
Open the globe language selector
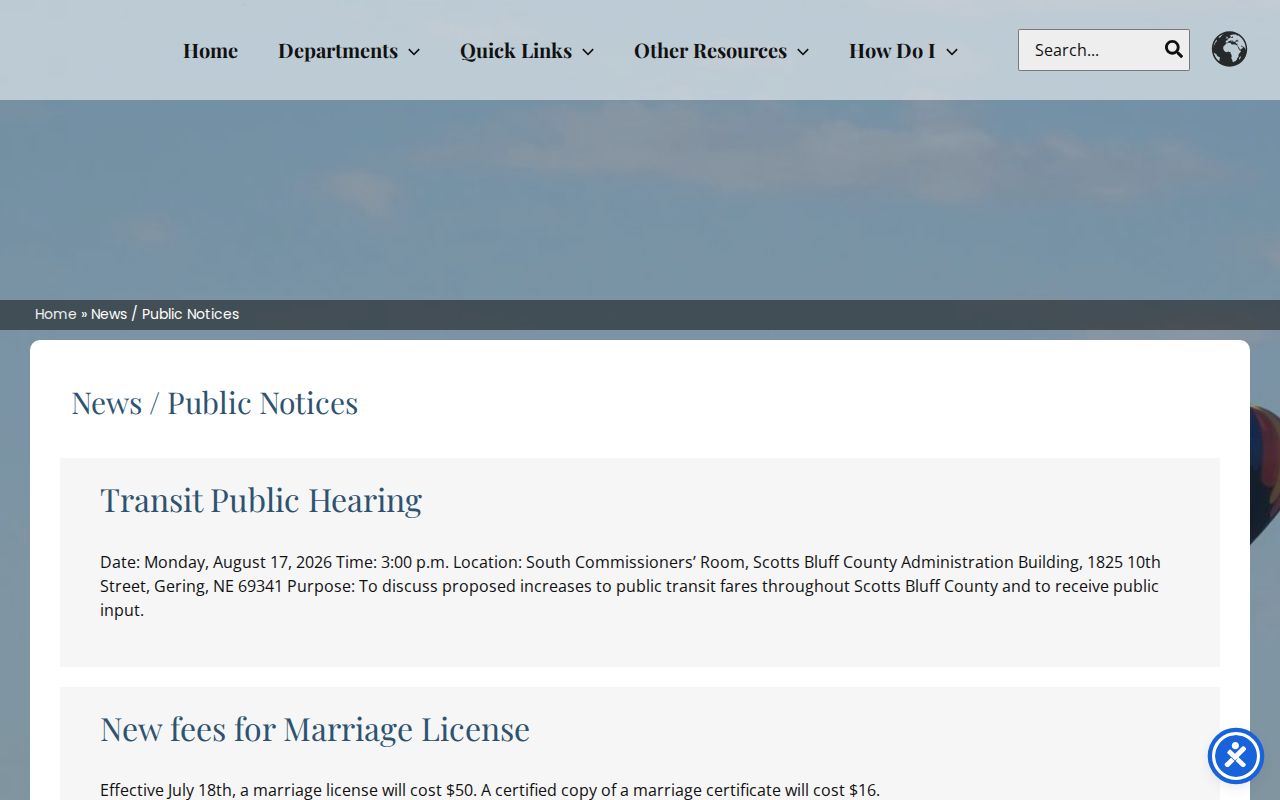point(1229,49)
